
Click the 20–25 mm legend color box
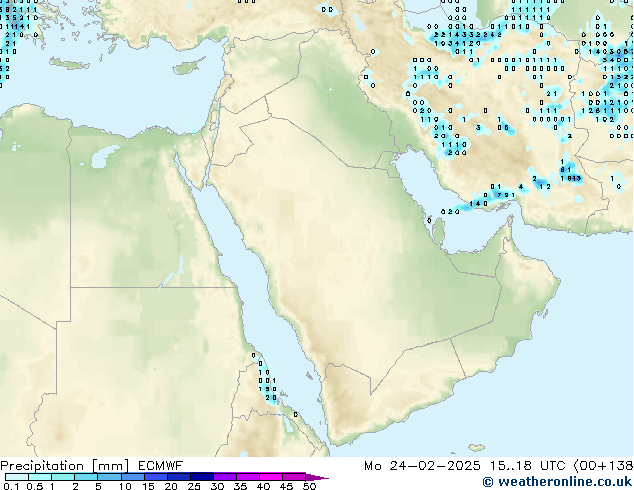click(x=179, y=477)
